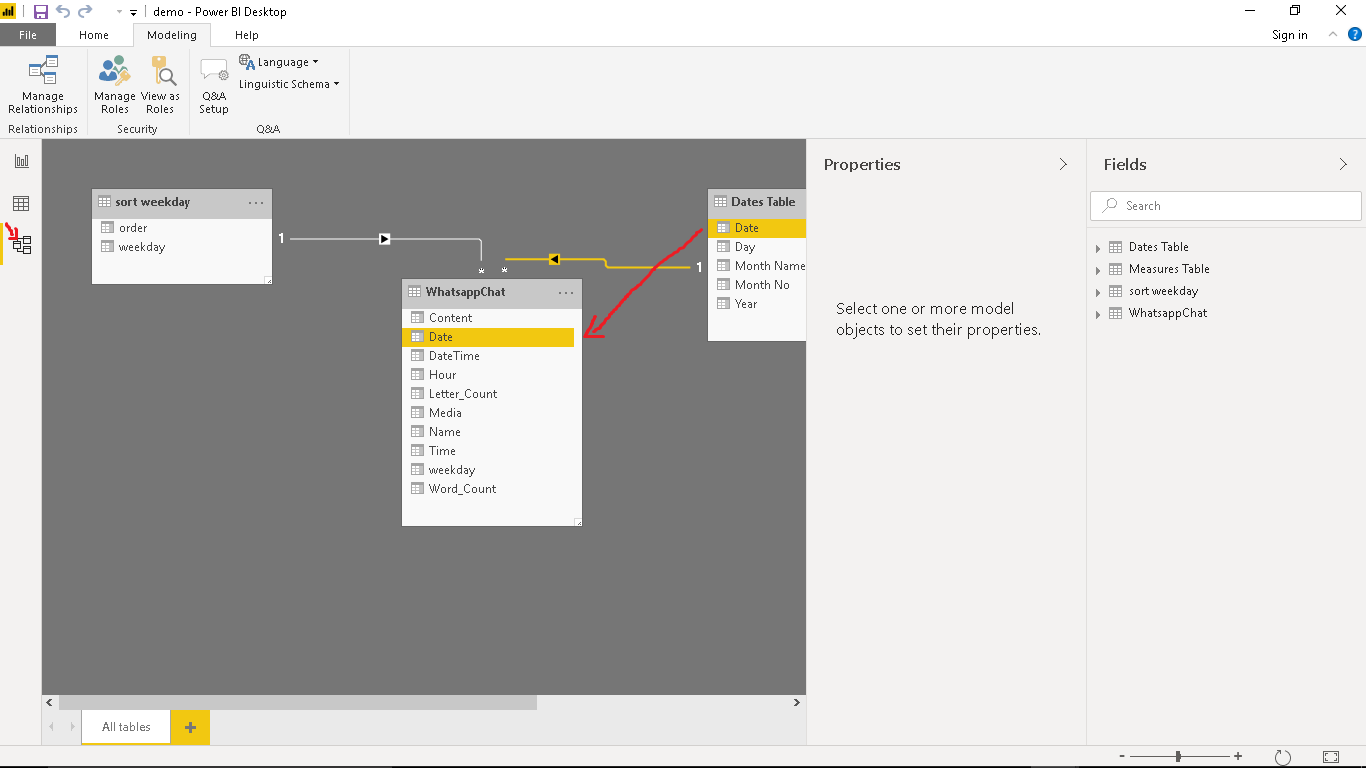This screenshot has width=1366, height=768.
Task: Click the Sign in link
Action: [x=1290, y=35]
